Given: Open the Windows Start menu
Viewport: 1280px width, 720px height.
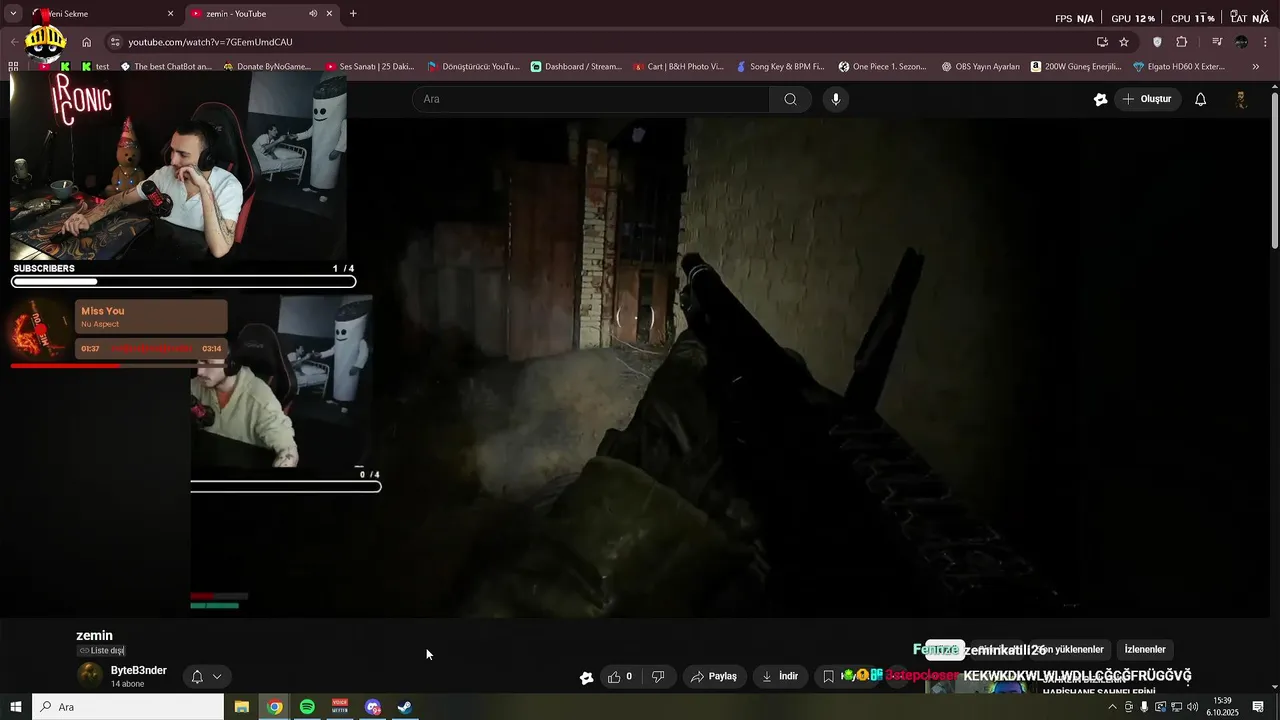Looking at the screenshot, I should pyautogui.click(x=15, y=707).
